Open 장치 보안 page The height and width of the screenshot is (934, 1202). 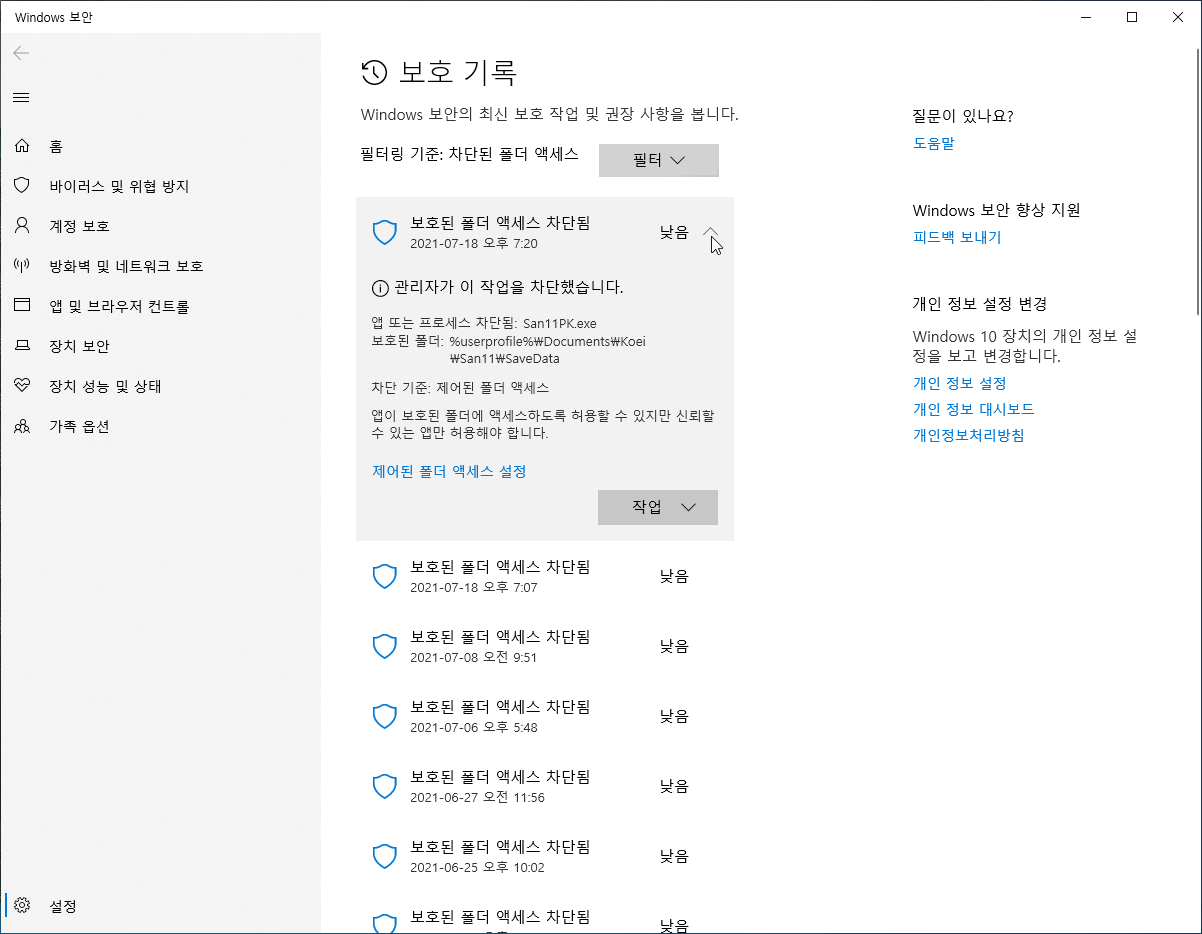(x=160, y=346)
